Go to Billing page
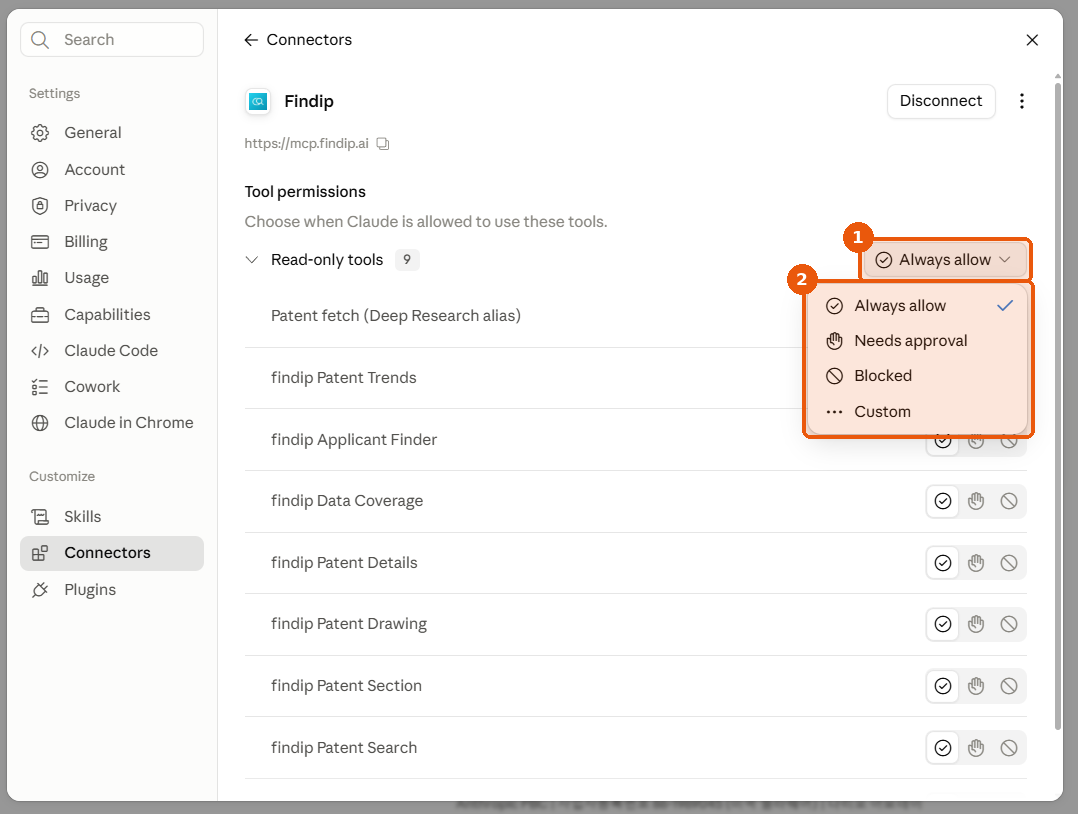Screen dimensions: 1078x814 pos(112,242)
